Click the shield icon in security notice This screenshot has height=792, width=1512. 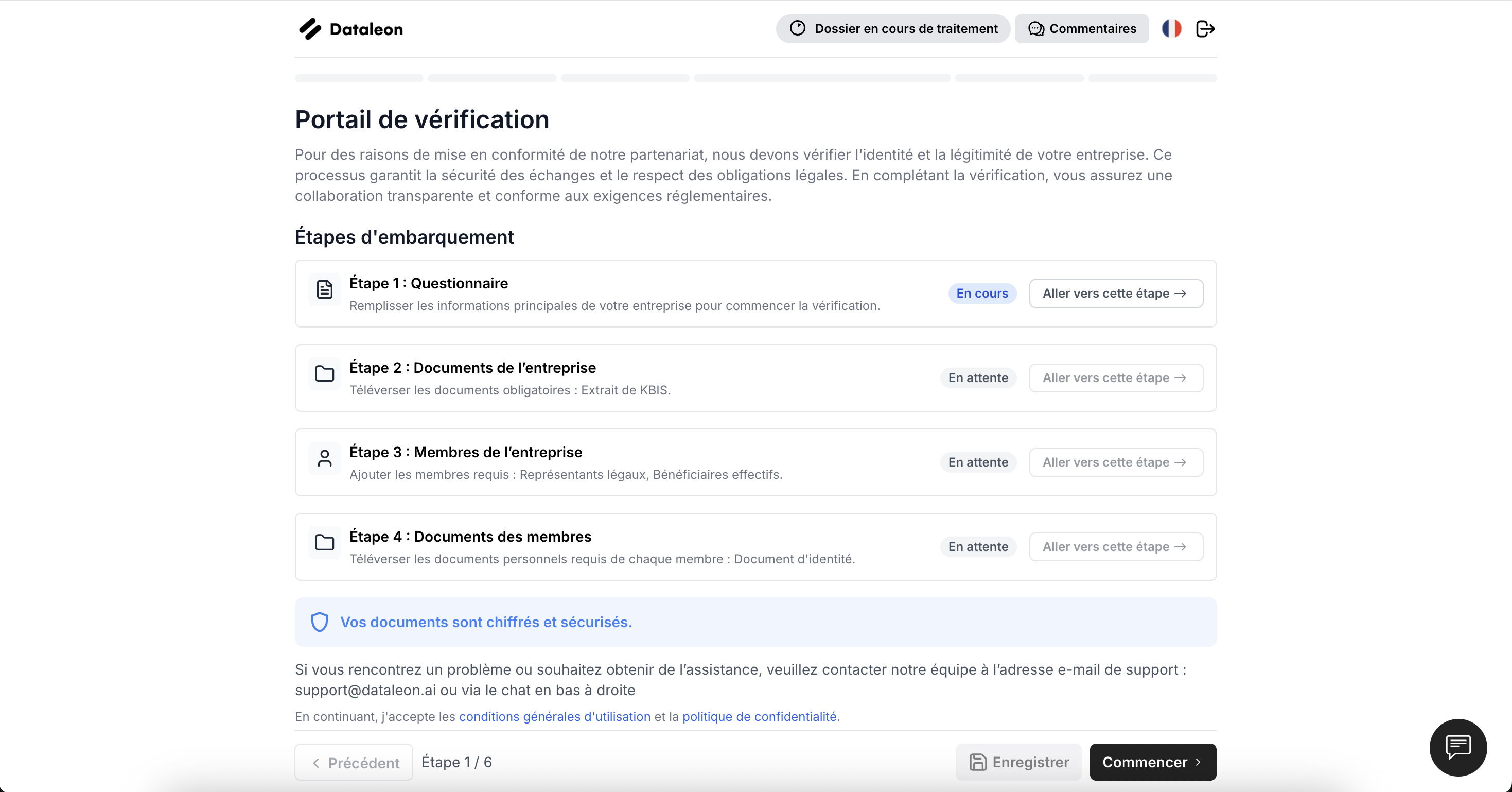(x=319, y=622)
